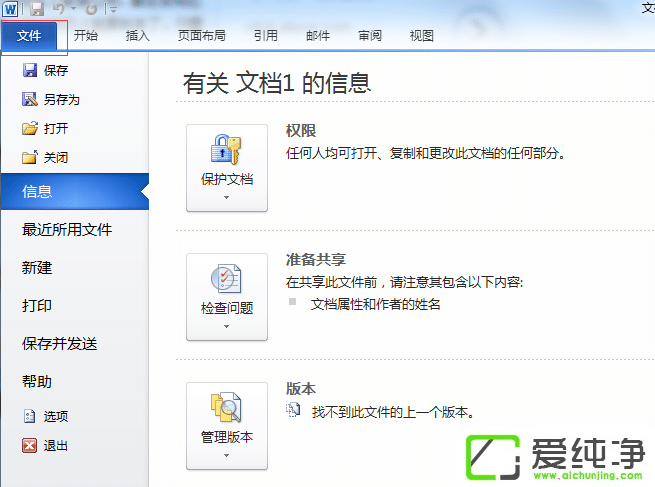The width and height of the screenshot is (655, 487).
Task: Select the 插入 (Insert) ribbon tab
Action: click(x=137, y=36)
